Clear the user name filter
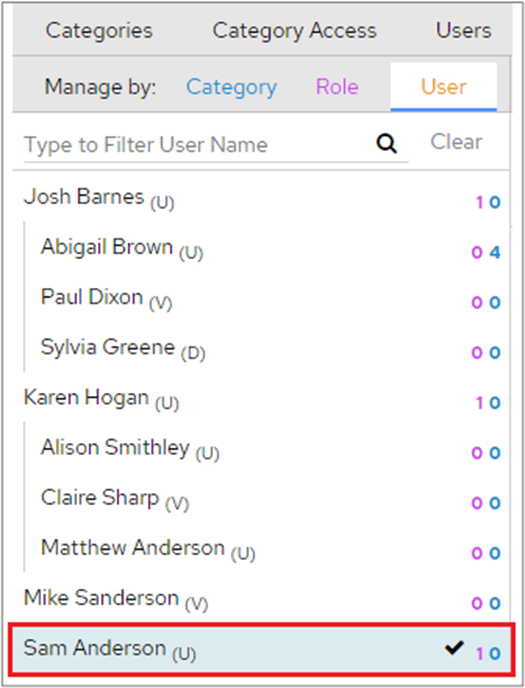This screenshot has width=525, height=688. point(456,142)
